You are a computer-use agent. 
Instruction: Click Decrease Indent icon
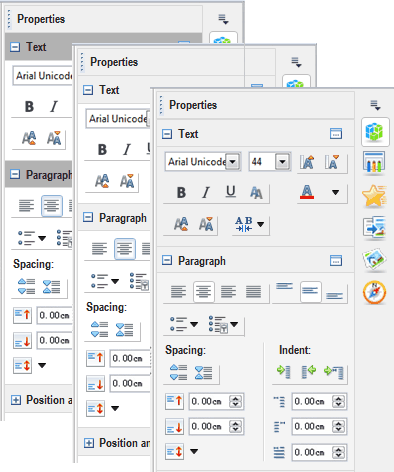pos(308,372)
